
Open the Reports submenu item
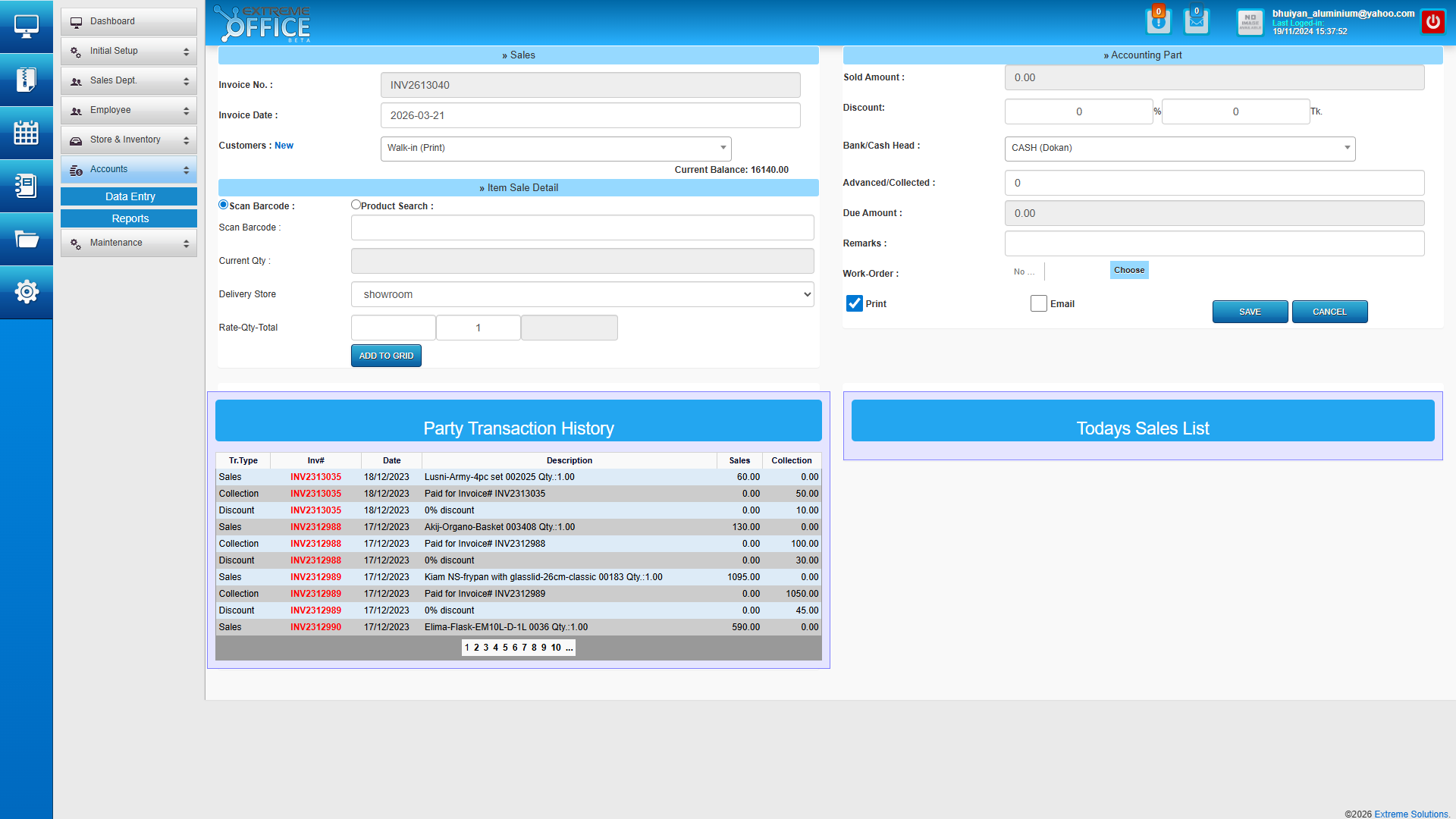pos(129,218)
